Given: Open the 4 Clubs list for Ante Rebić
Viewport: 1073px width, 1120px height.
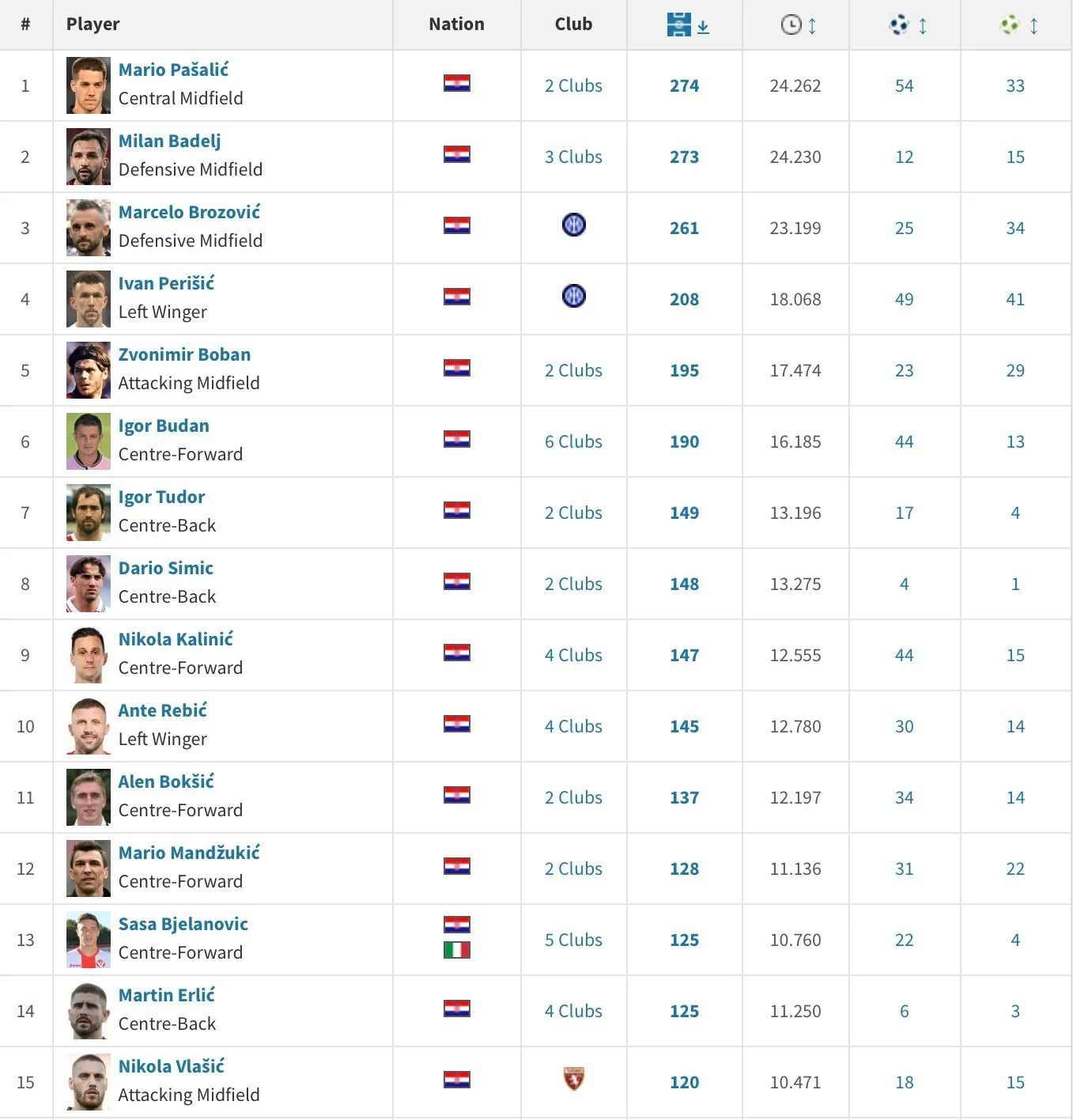Looking at the screenshot, I should [573, 726].
